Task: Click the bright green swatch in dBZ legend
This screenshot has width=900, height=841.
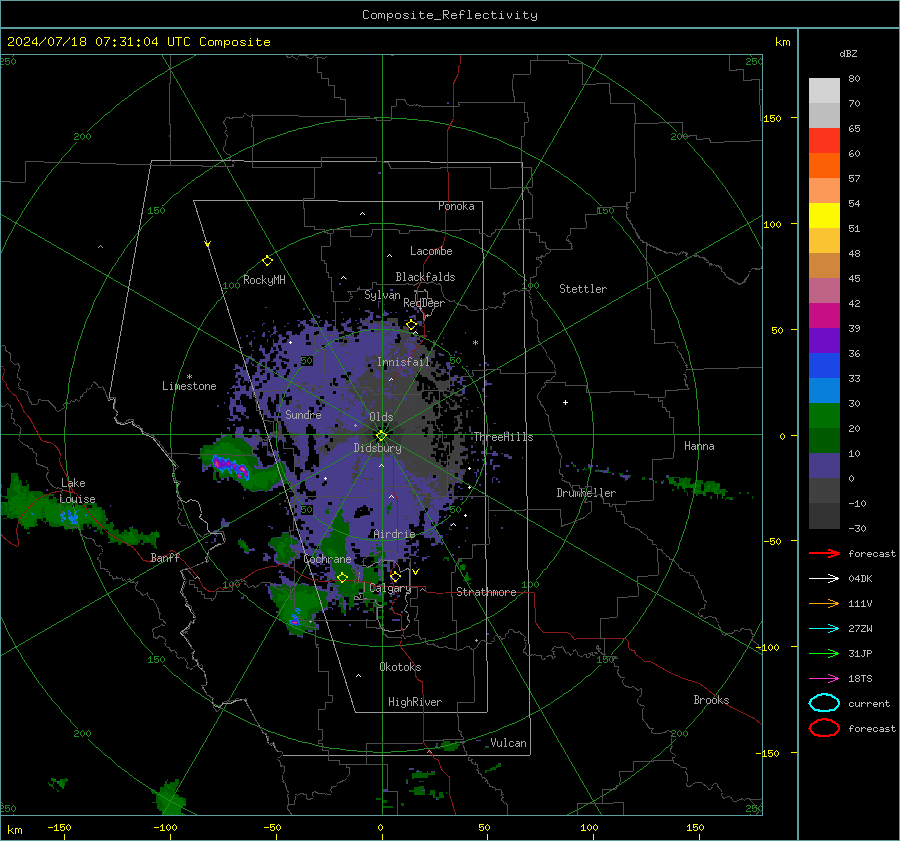Action: point(824,416)
